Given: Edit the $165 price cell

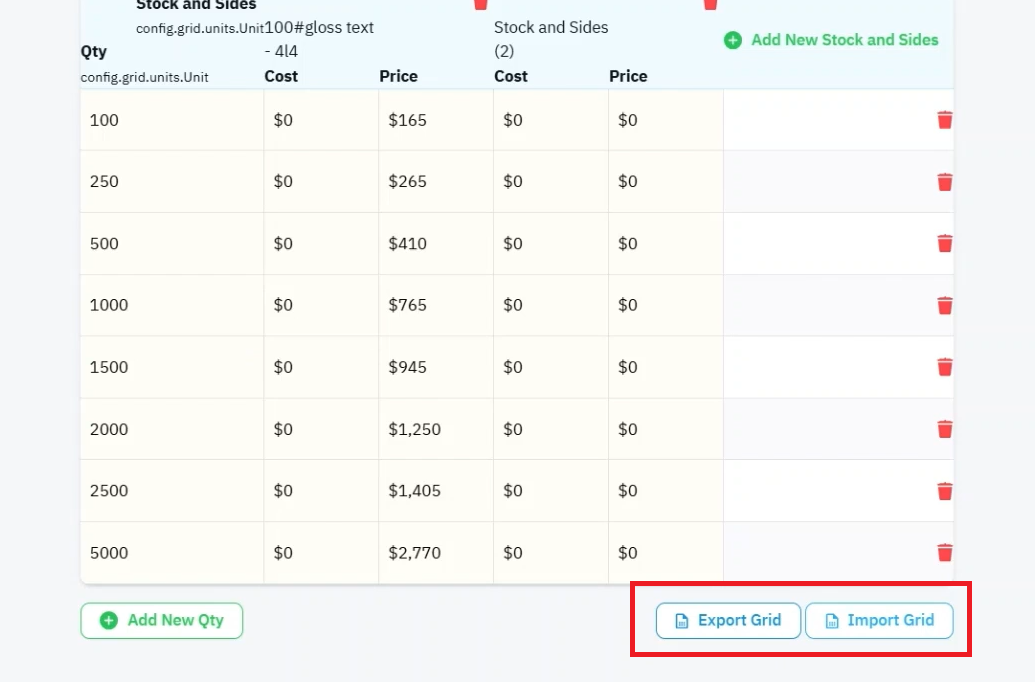Looking at the screenshot, I should click(436, 120).
